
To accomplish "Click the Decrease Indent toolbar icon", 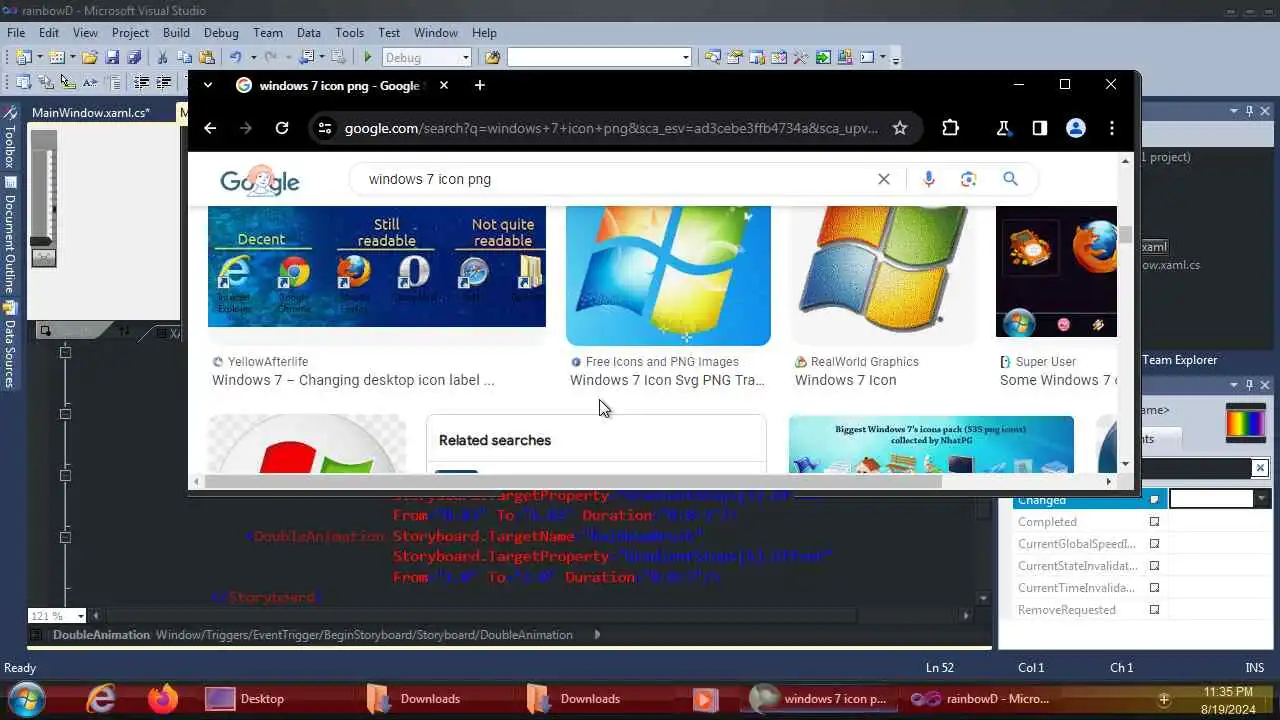I will 142,82.
